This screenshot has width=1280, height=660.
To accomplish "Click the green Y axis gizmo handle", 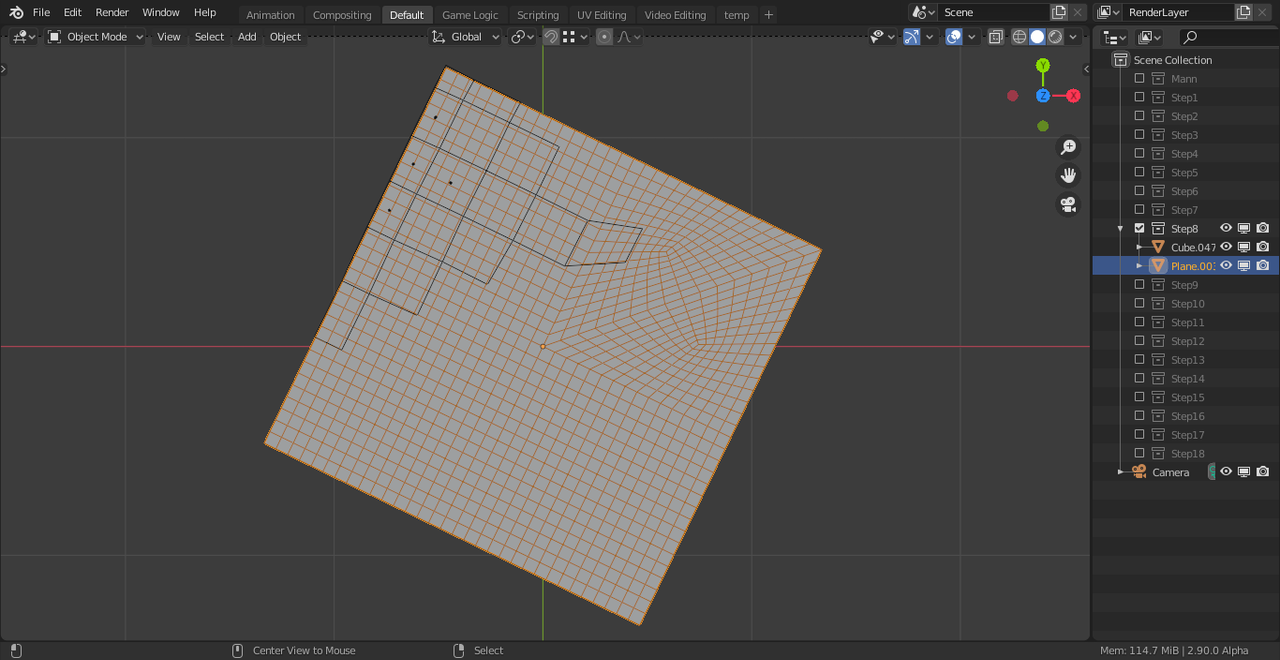I will pyautogui.click(x=1043, y=66).
